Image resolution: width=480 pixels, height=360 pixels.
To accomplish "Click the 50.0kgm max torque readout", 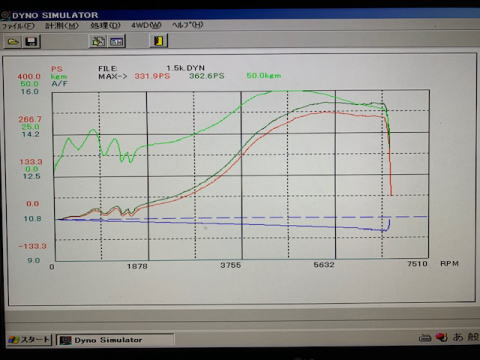I will pos(264,76).
